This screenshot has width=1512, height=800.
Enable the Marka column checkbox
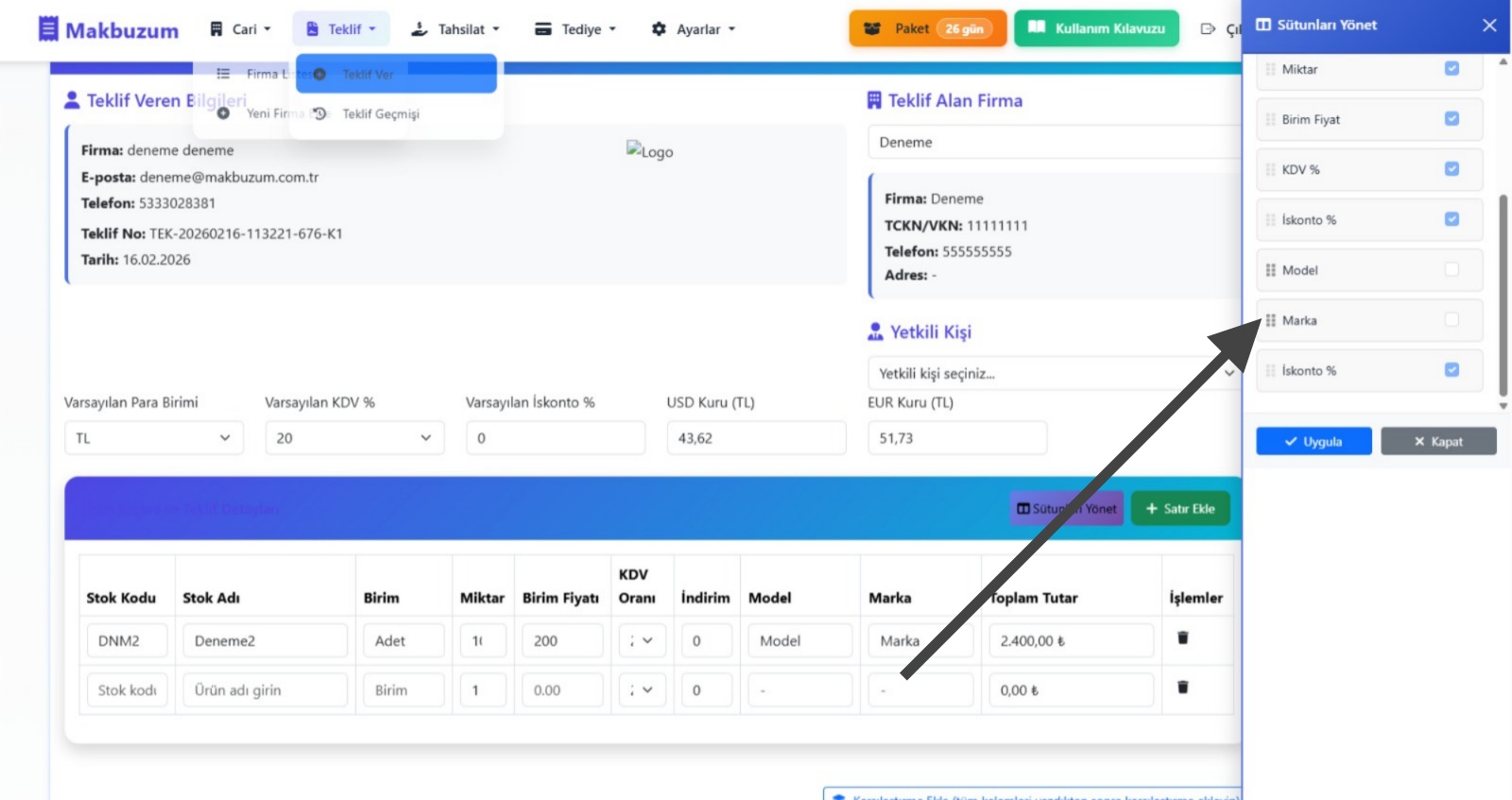tap(1452, 320)
